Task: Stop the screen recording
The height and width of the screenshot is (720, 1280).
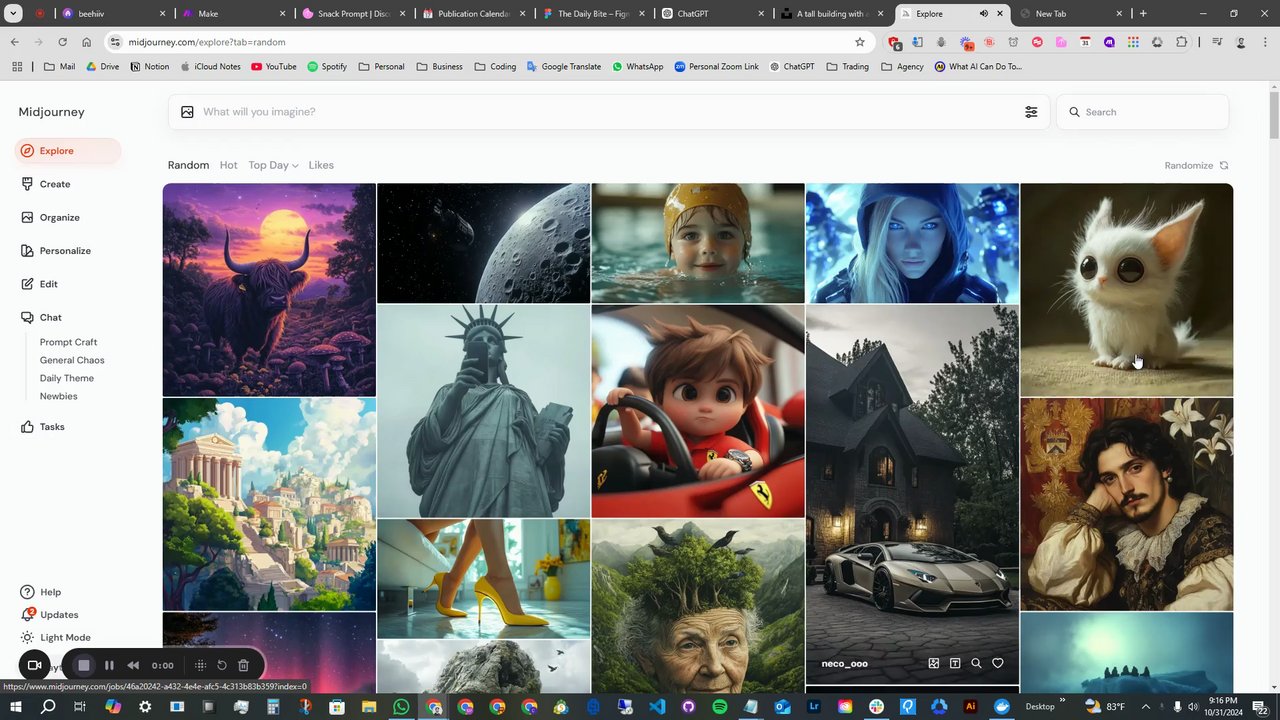Action: [x=84, y=665]
